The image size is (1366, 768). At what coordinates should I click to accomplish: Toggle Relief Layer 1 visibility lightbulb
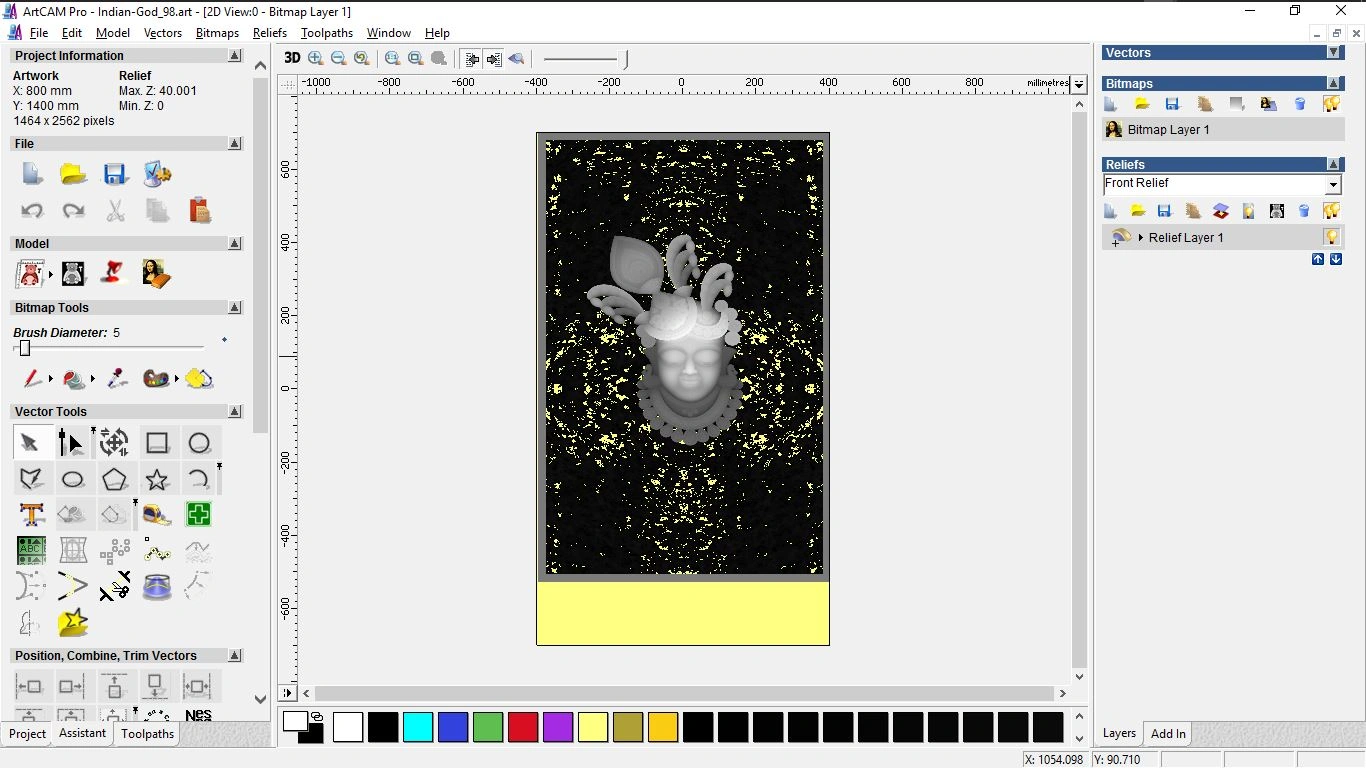click(1331, 237)
